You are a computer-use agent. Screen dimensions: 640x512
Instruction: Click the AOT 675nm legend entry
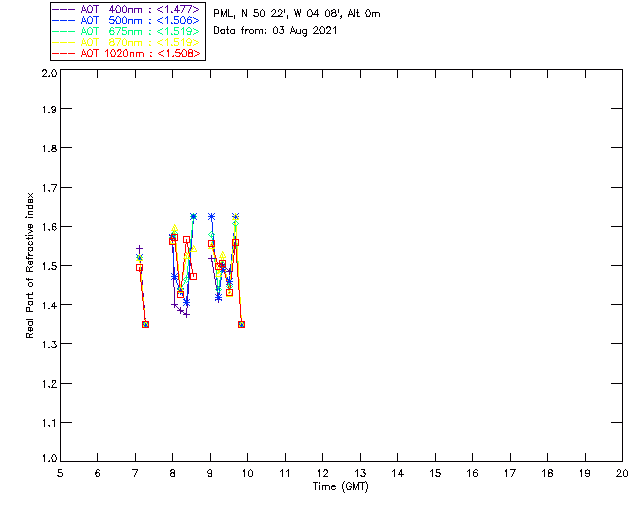126,31
